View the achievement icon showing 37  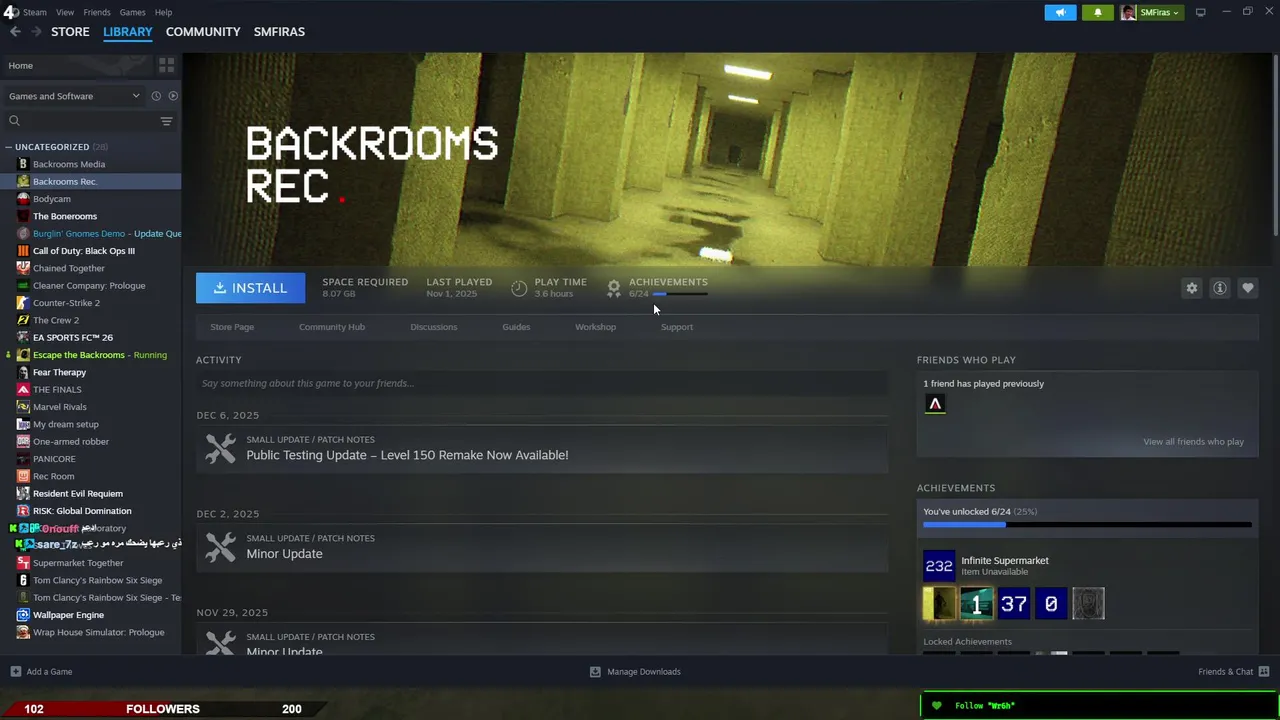tap(1014, 603)
